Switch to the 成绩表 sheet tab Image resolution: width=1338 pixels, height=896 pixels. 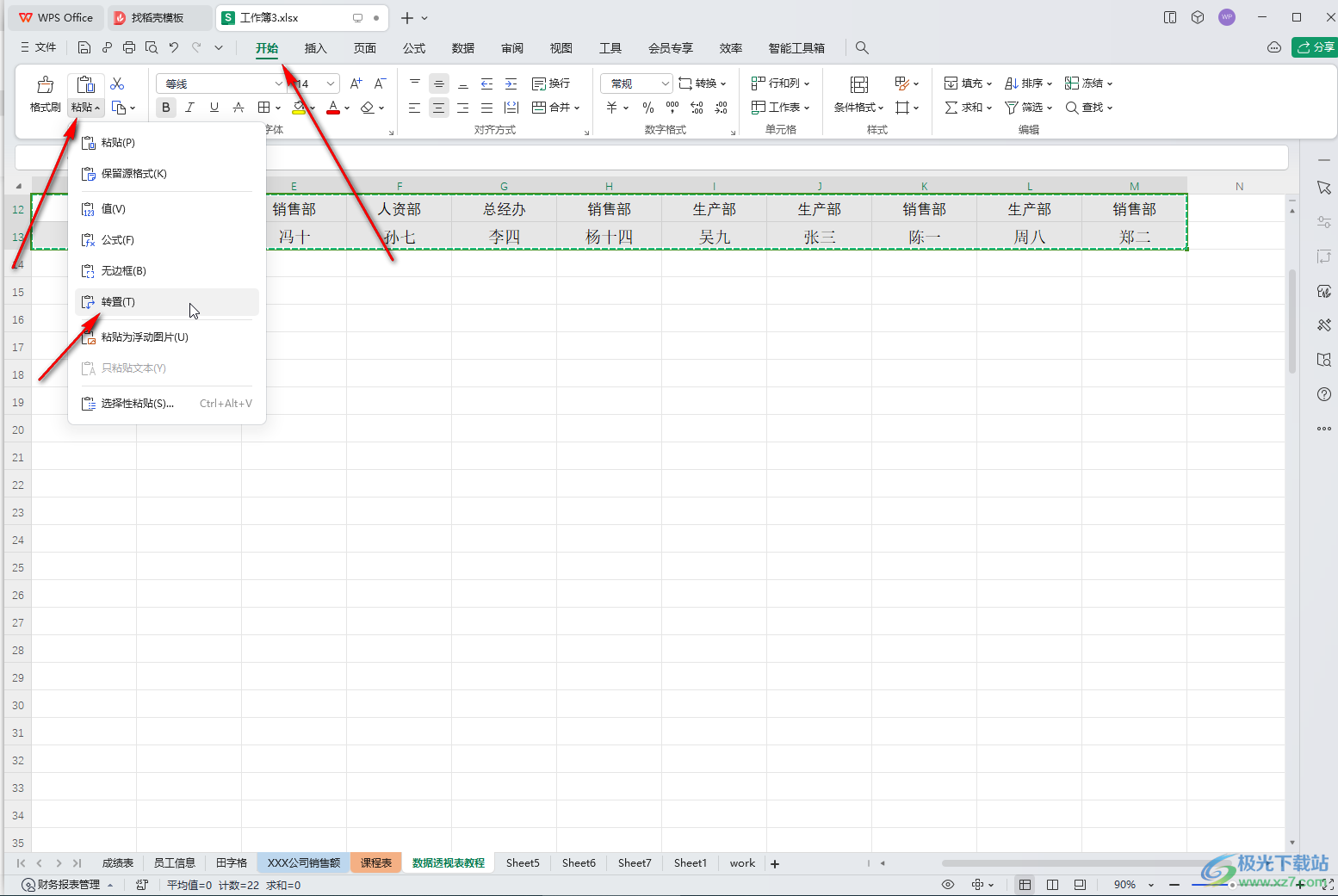118,863
